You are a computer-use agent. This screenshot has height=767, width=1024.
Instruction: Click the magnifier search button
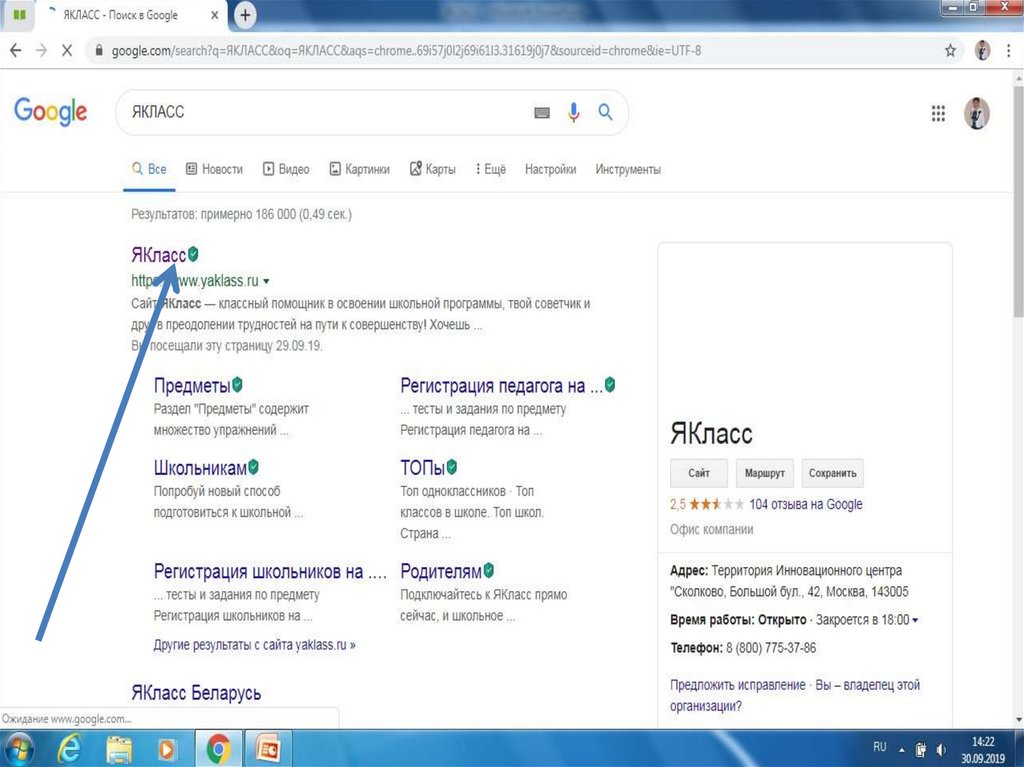coord(605,112)
